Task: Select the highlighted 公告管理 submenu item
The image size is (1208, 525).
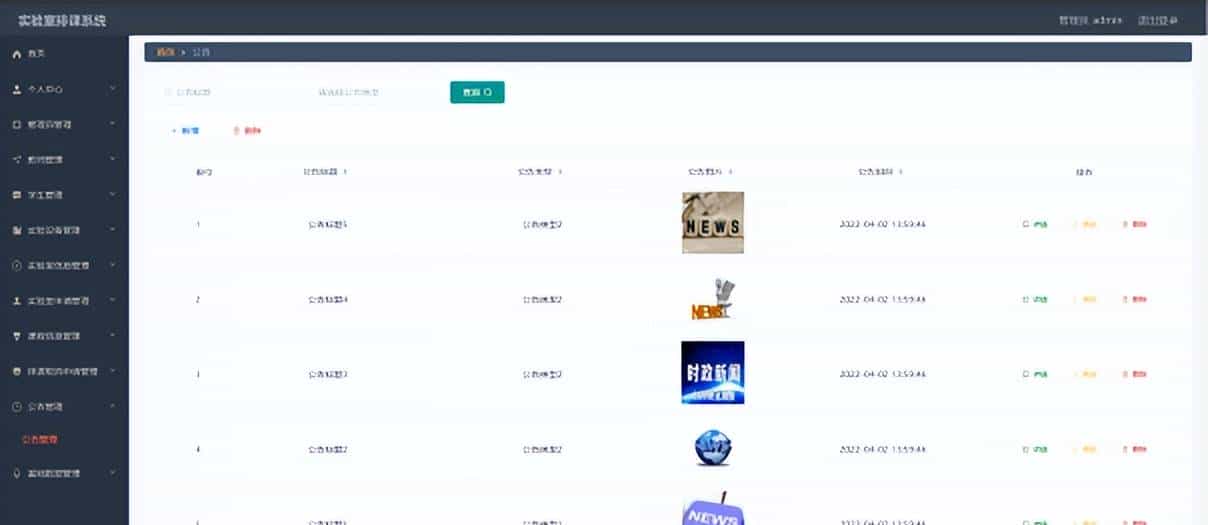Action: (40, 439)
